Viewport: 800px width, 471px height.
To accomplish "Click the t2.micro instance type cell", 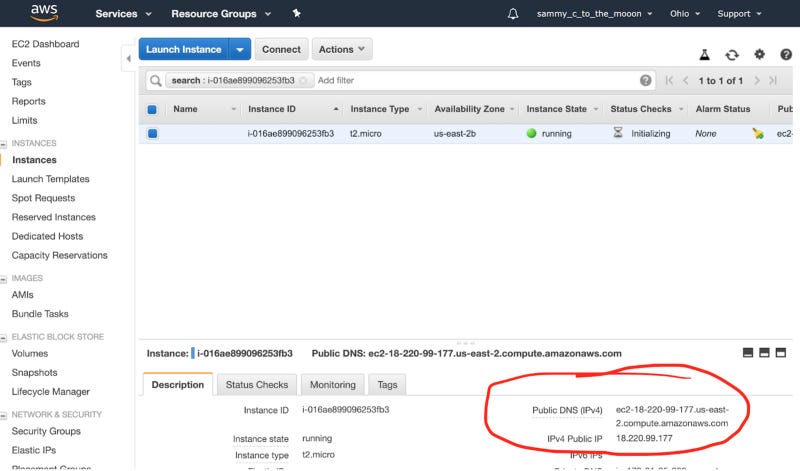I will (x=365, y=134).
